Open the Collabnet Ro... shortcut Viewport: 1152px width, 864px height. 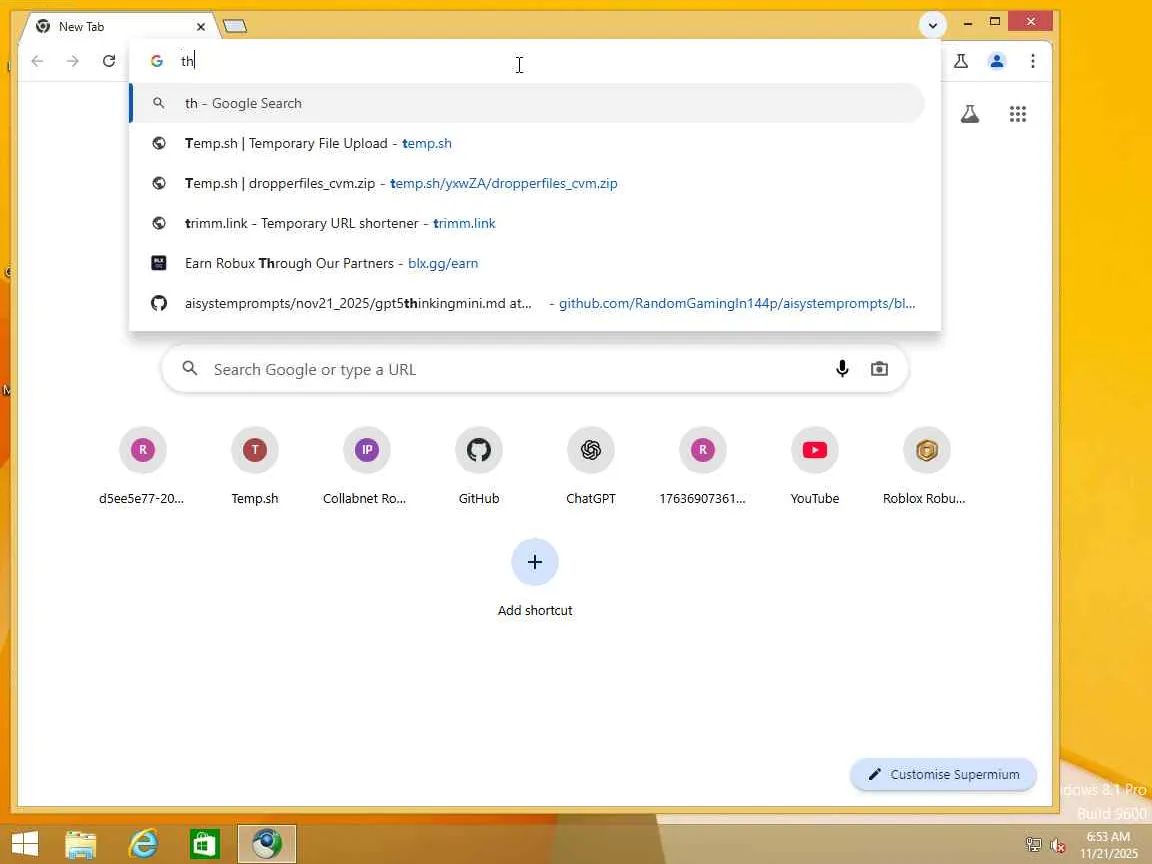[x=367, y=465]
